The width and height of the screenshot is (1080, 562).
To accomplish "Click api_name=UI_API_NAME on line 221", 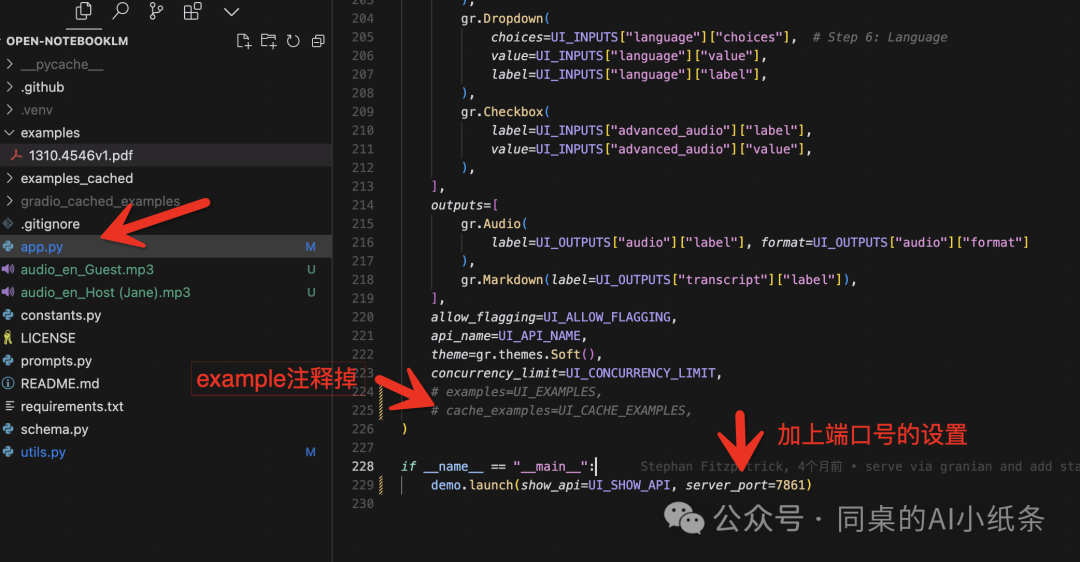I will coord(508,335).
